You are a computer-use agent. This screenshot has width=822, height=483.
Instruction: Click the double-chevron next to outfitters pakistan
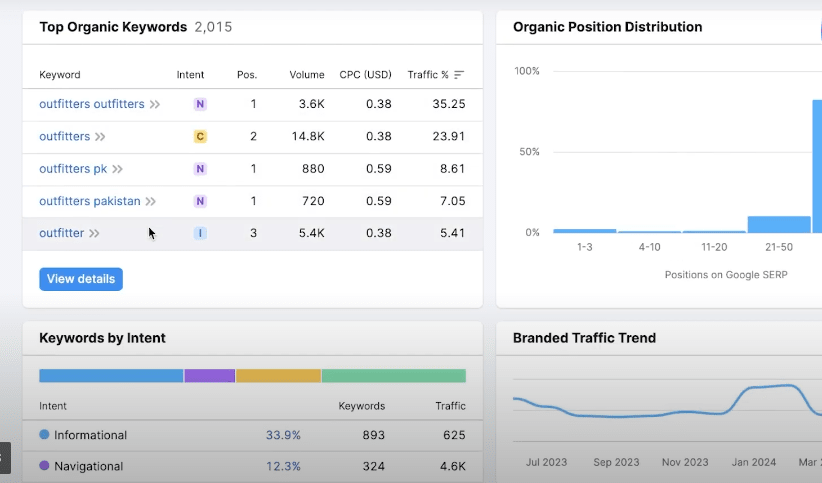pos(150,201)
